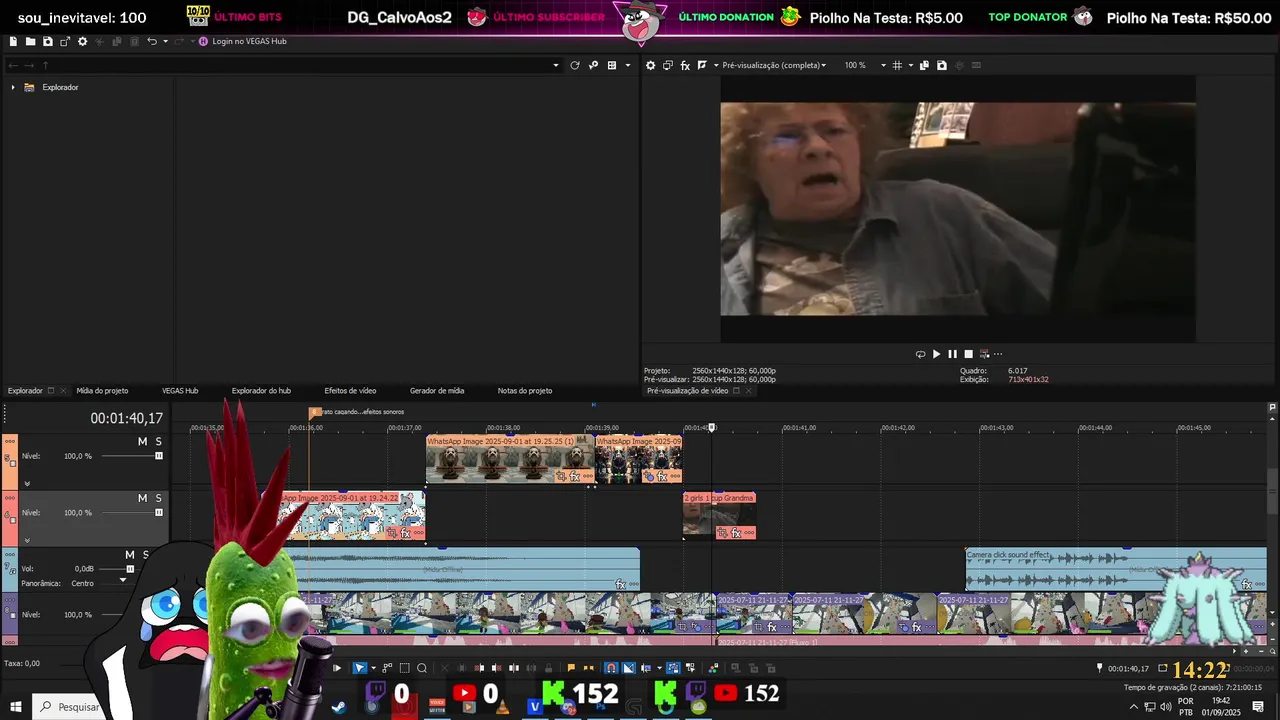Open the Notas do projeto tab

coord(525,391)
